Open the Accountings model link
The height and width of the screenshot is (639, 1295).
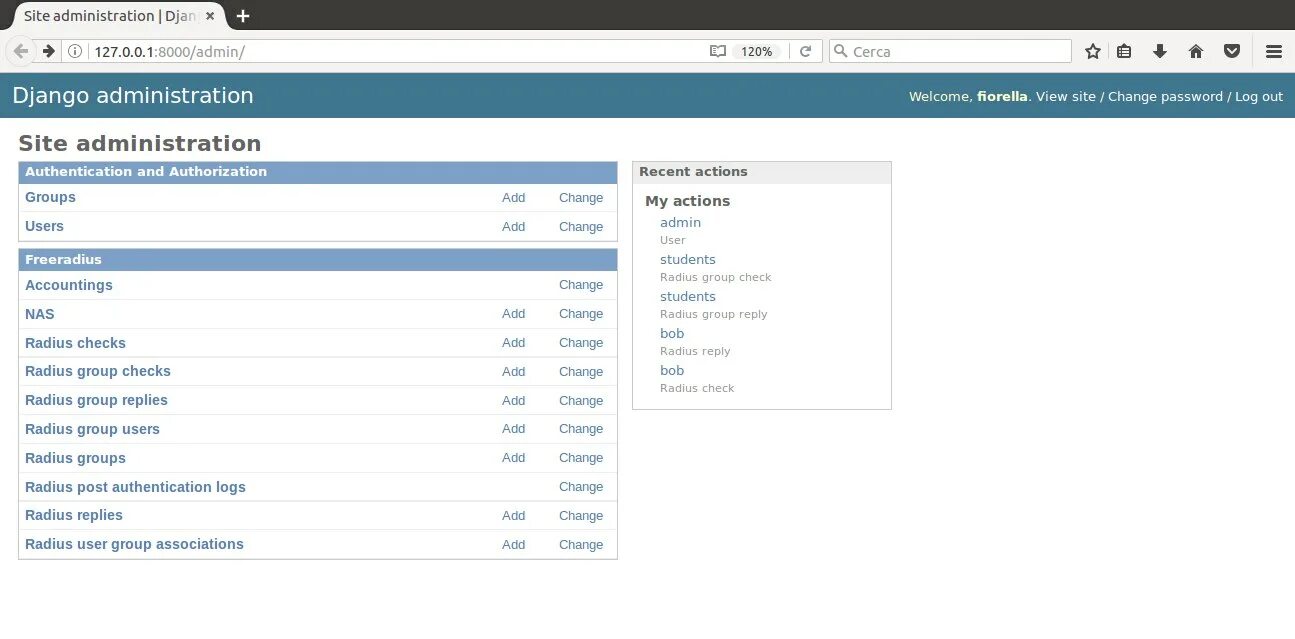pos(69,285)
